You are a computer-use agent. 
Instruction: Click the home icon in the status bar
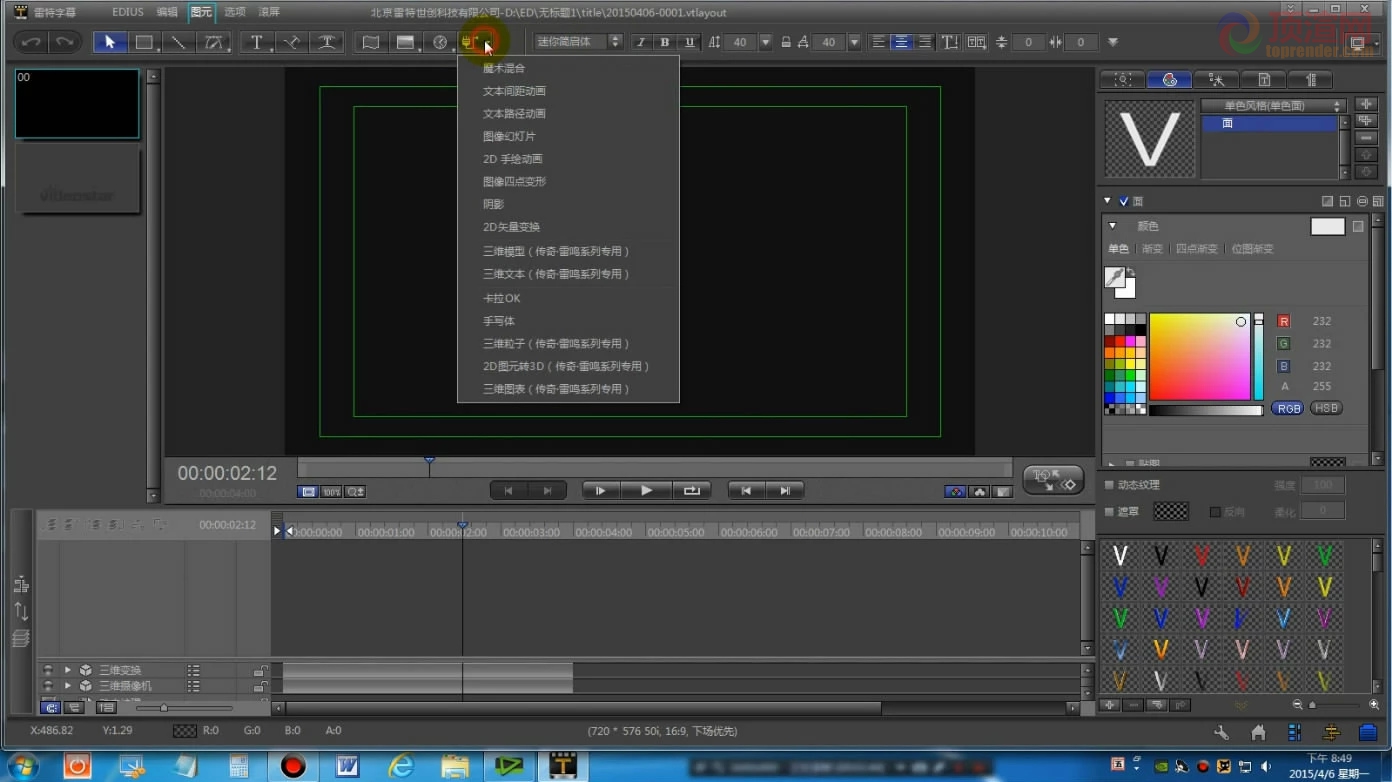pos(1258,733)
